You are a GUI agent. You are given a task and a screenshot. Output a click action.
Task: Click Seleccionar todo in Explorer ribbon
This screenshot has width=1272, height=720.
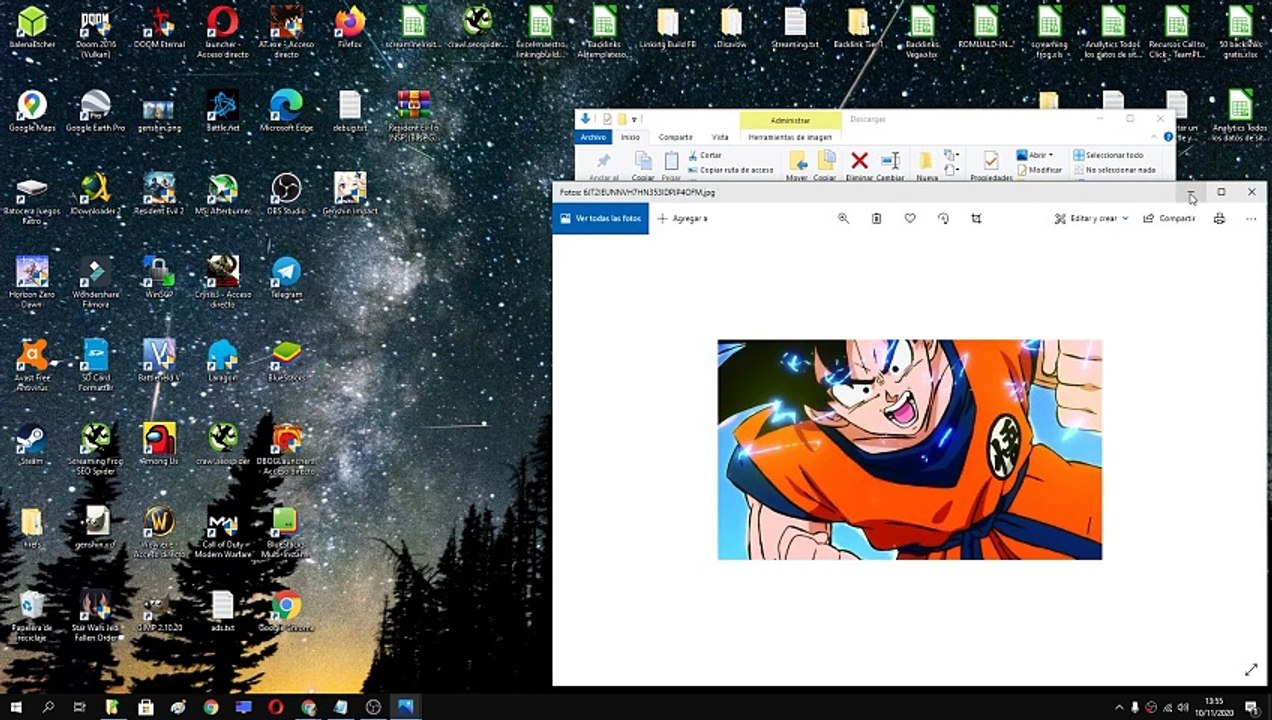click(x=1108, y=155)
